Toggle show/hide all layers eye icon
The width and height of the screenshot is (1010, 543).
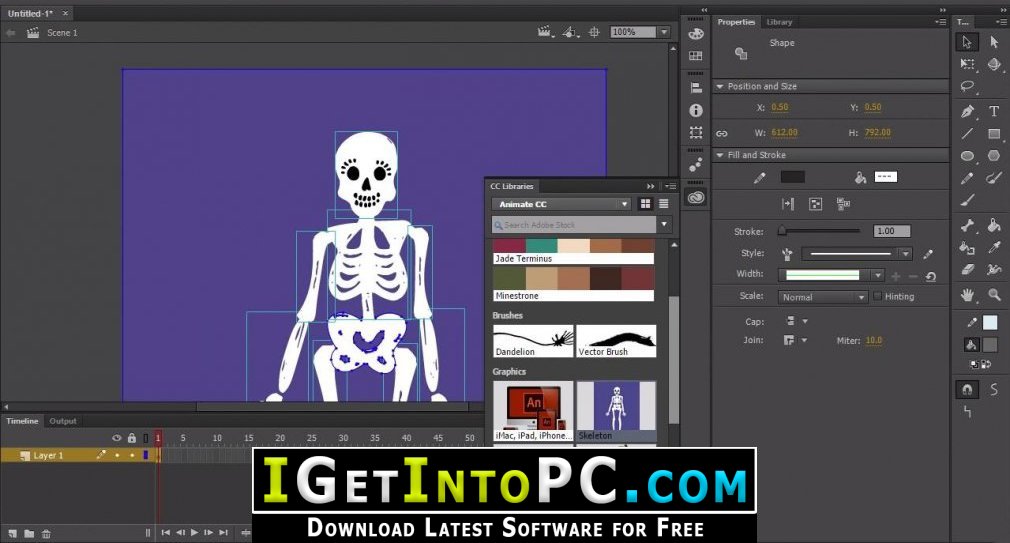pyautogui.click(x=117, y=438)
